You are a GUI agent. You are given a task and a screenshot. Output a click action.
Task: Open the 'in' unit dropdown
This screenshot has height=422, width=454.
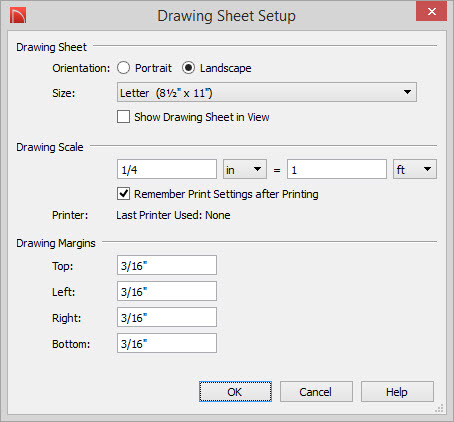coord(245,169)
